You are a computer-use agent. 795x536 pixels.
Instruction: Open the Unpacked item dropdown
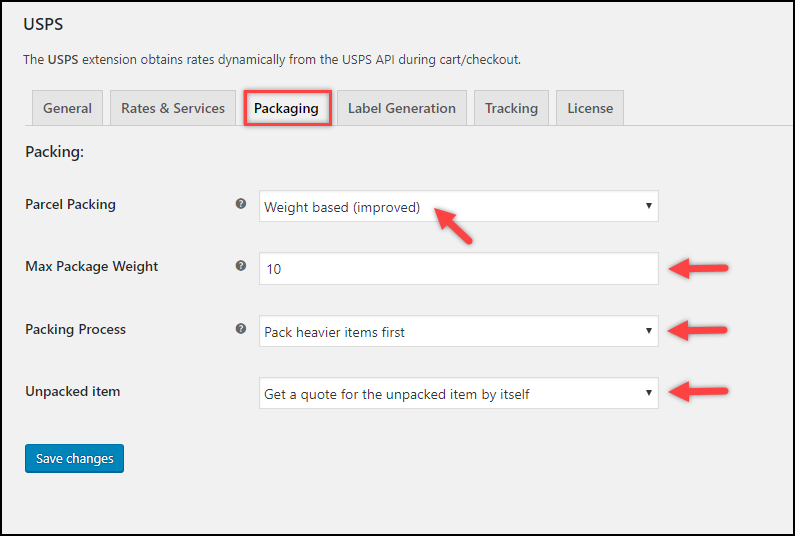(x=459, y=393)
